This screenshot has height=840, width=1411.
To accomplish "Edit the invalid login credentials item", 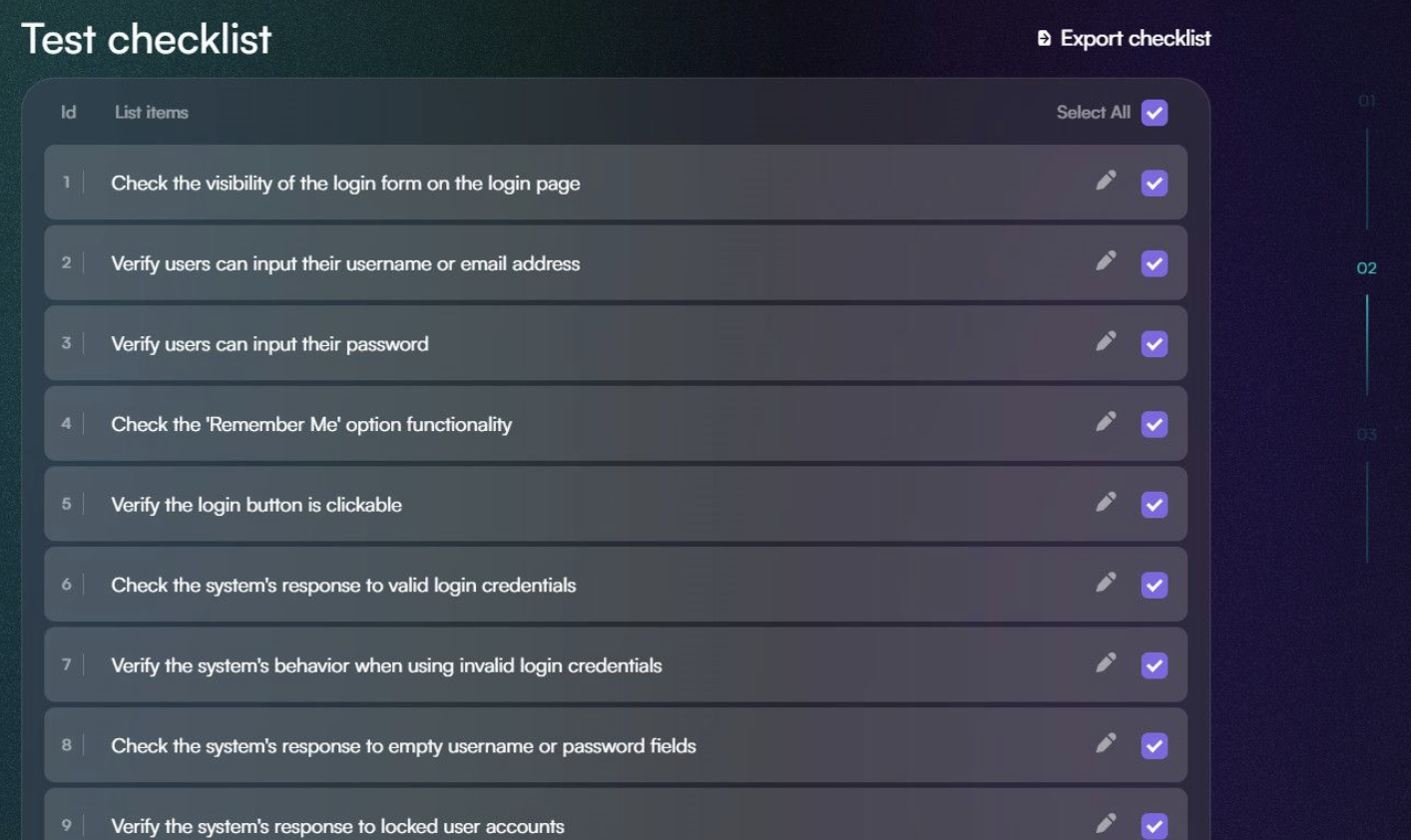I will pos(1106,662).
